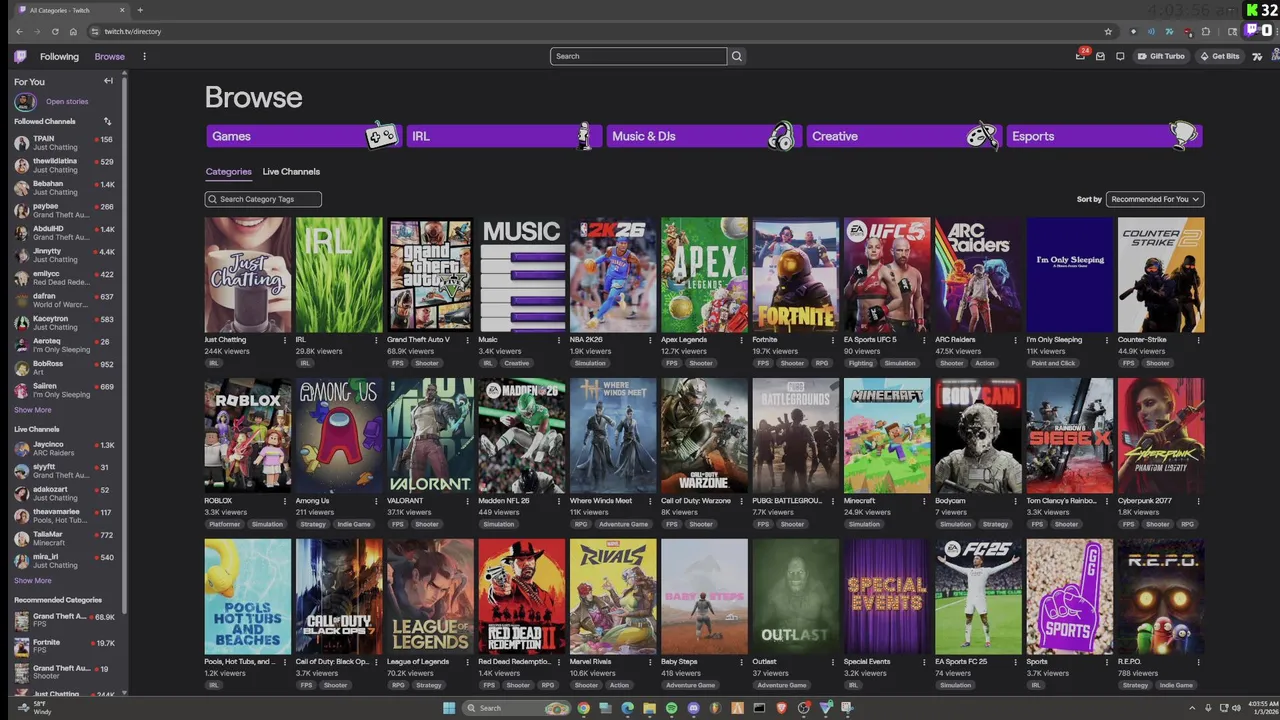Viewport: 1280px width, 720px height.
Task: Go to Following in top navigation
Action: (x=59, y=57)
